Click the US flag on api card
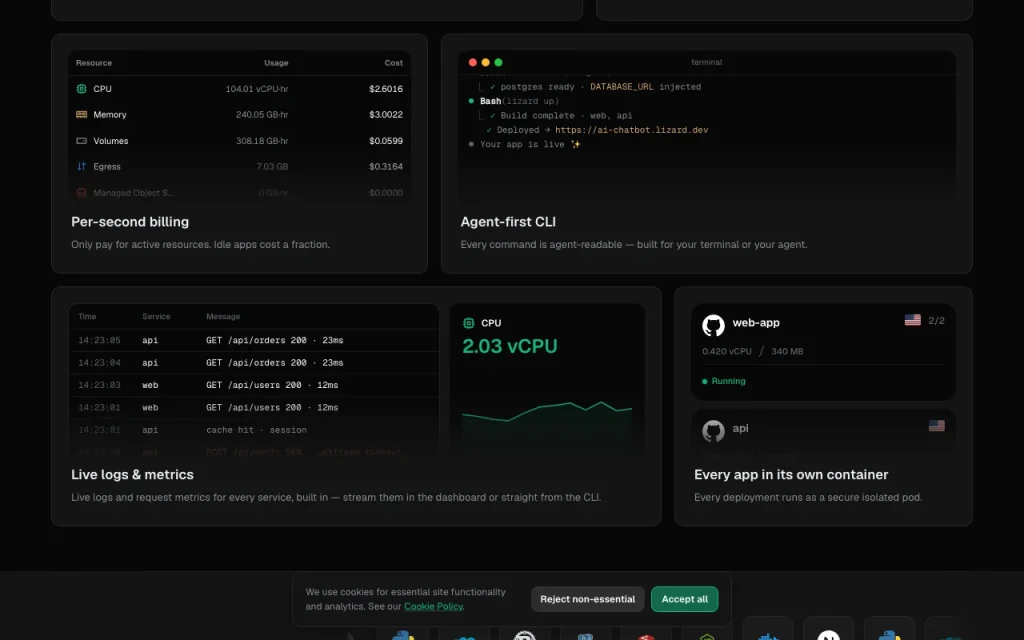1024x640 pixels. (936, 425)
